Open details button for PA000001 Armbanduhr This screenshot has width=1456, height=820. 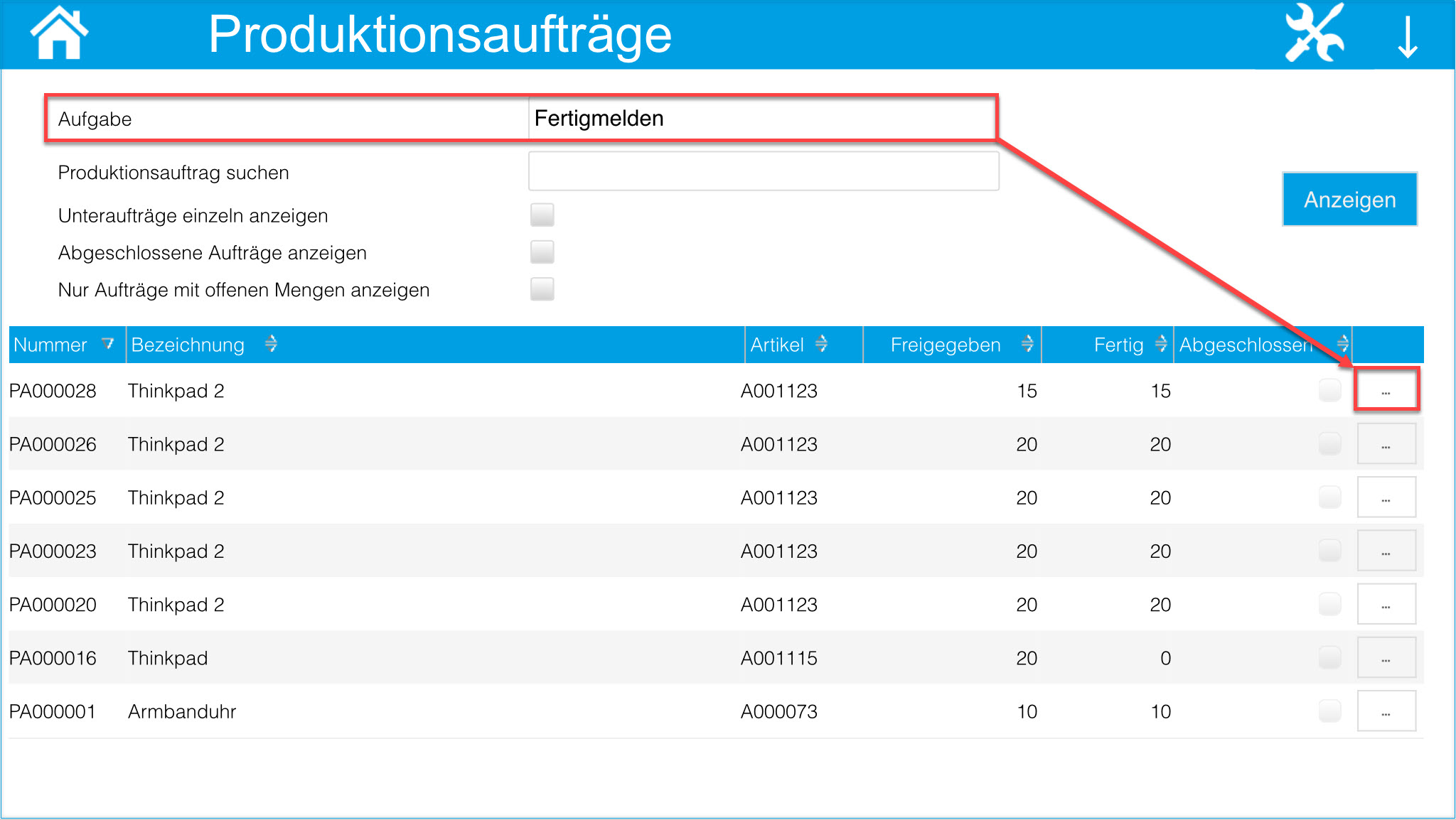pyautogui.click(x=1386, y=711)
